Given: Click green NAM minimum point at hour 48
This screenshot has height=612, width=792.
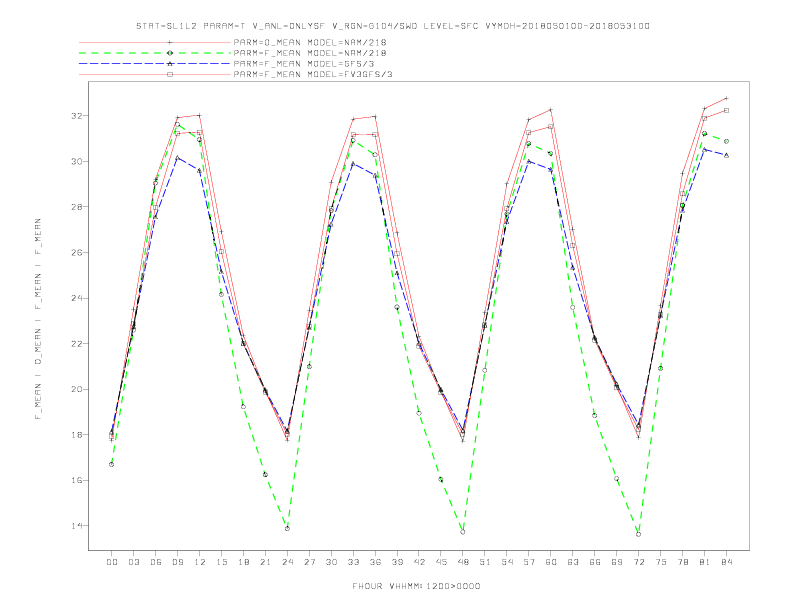Looking at the screenshot, I should pyautogui.click(x=463, y=532).
